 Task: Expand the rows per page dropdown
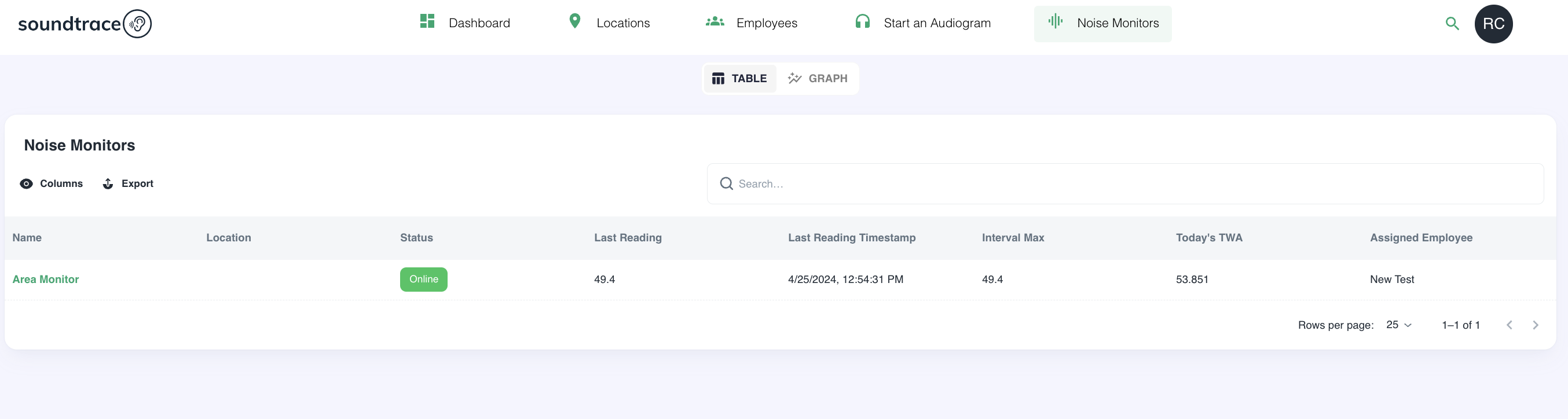1398,325
